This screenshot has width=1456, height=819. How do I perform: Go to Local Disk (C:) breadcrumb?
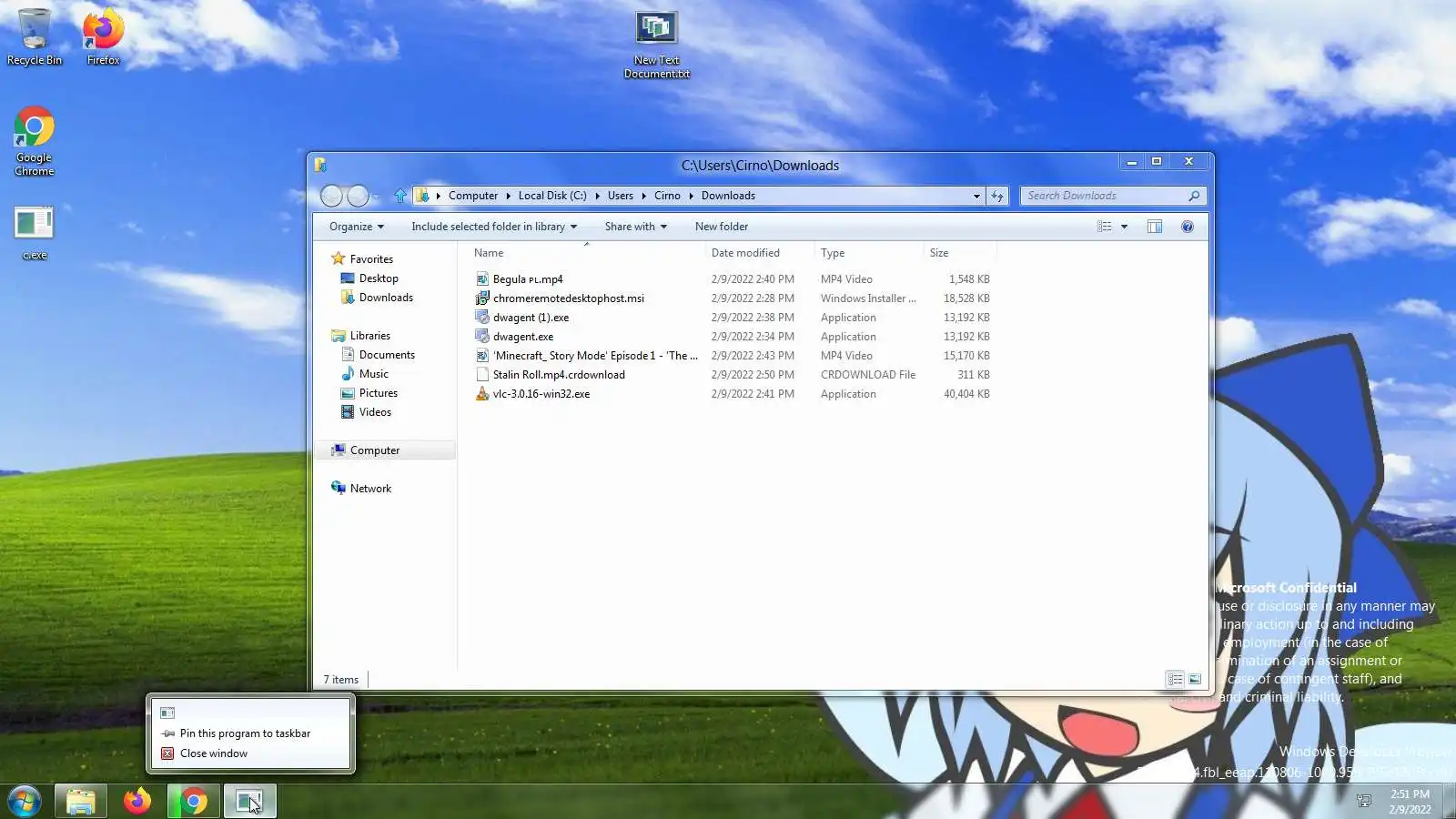[x=552, y=196]
